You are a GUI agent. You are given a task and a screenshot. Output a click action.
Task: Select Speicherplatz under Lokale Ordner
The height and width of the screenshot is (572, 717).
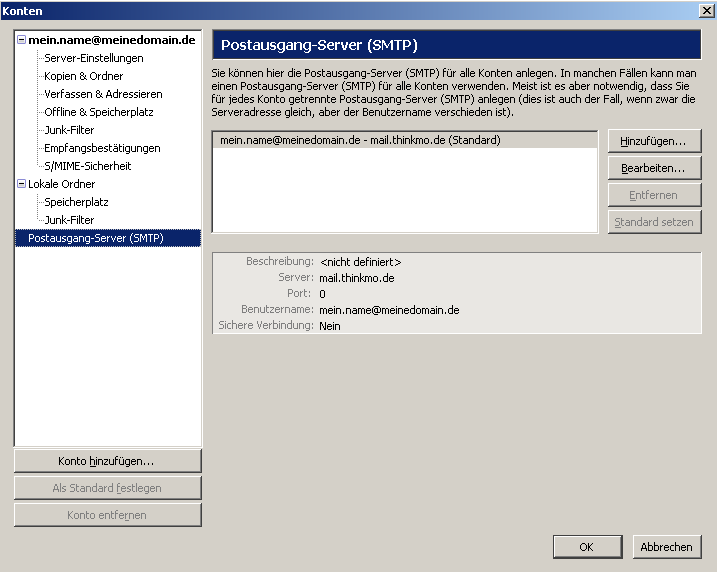pos(76,202)
